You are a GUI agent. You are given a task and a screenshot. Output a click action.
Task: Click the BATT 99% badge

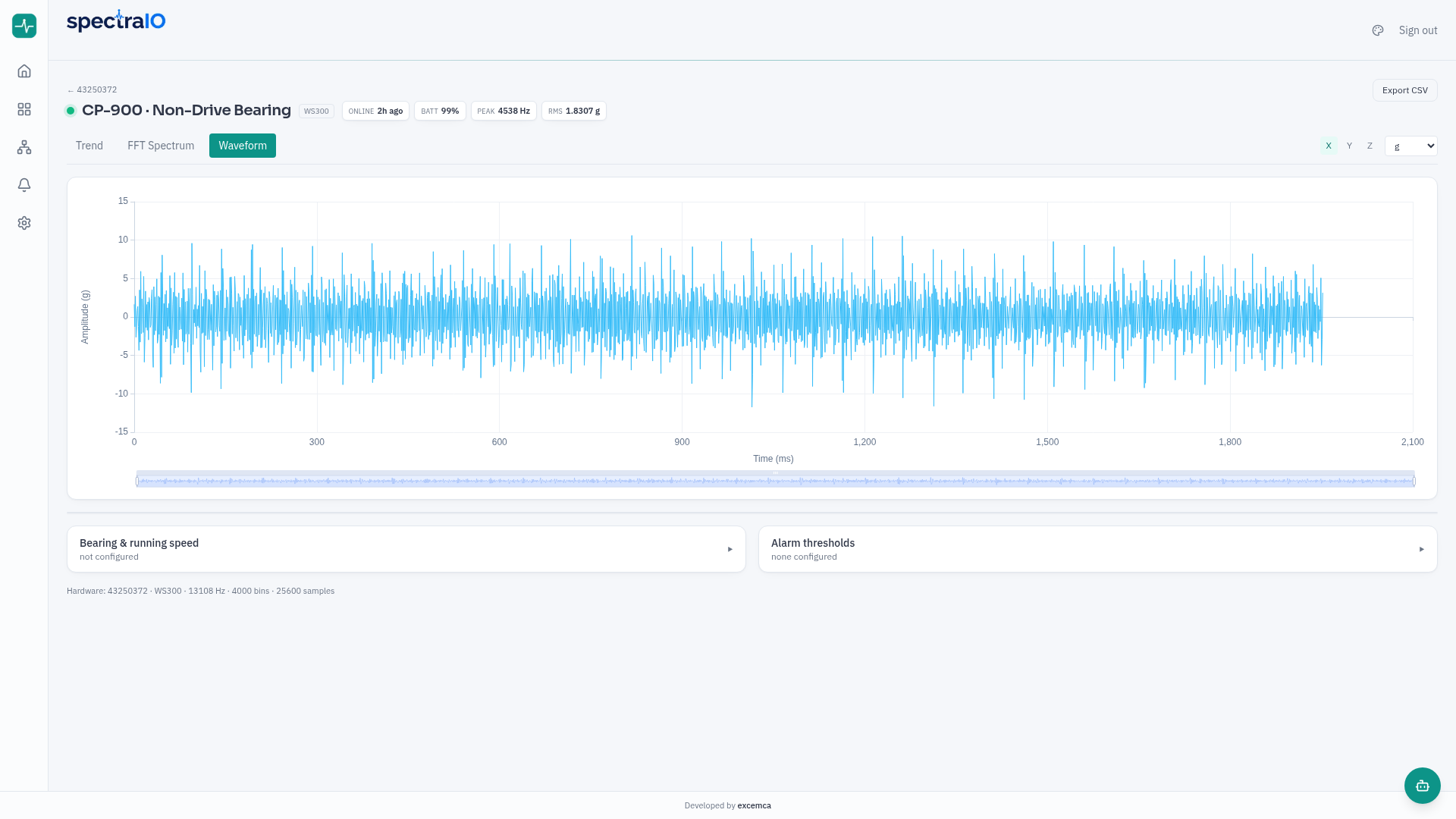coord(440,111)
